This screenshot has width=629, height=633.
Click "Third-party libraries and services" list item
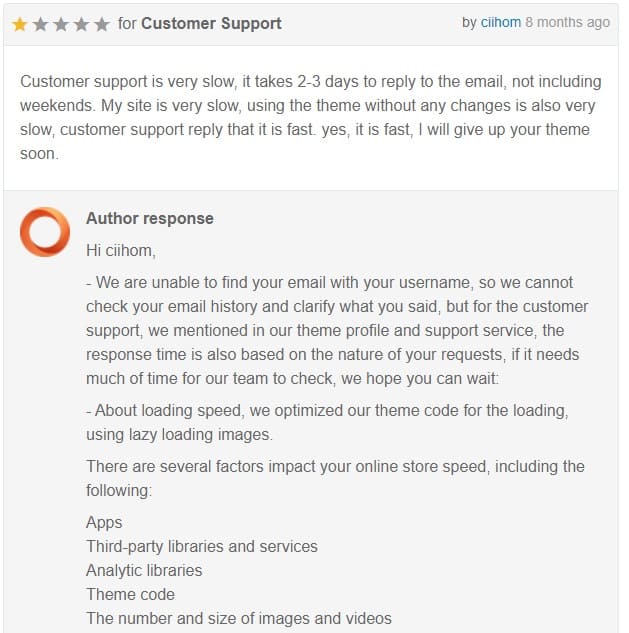click(202, 546)
